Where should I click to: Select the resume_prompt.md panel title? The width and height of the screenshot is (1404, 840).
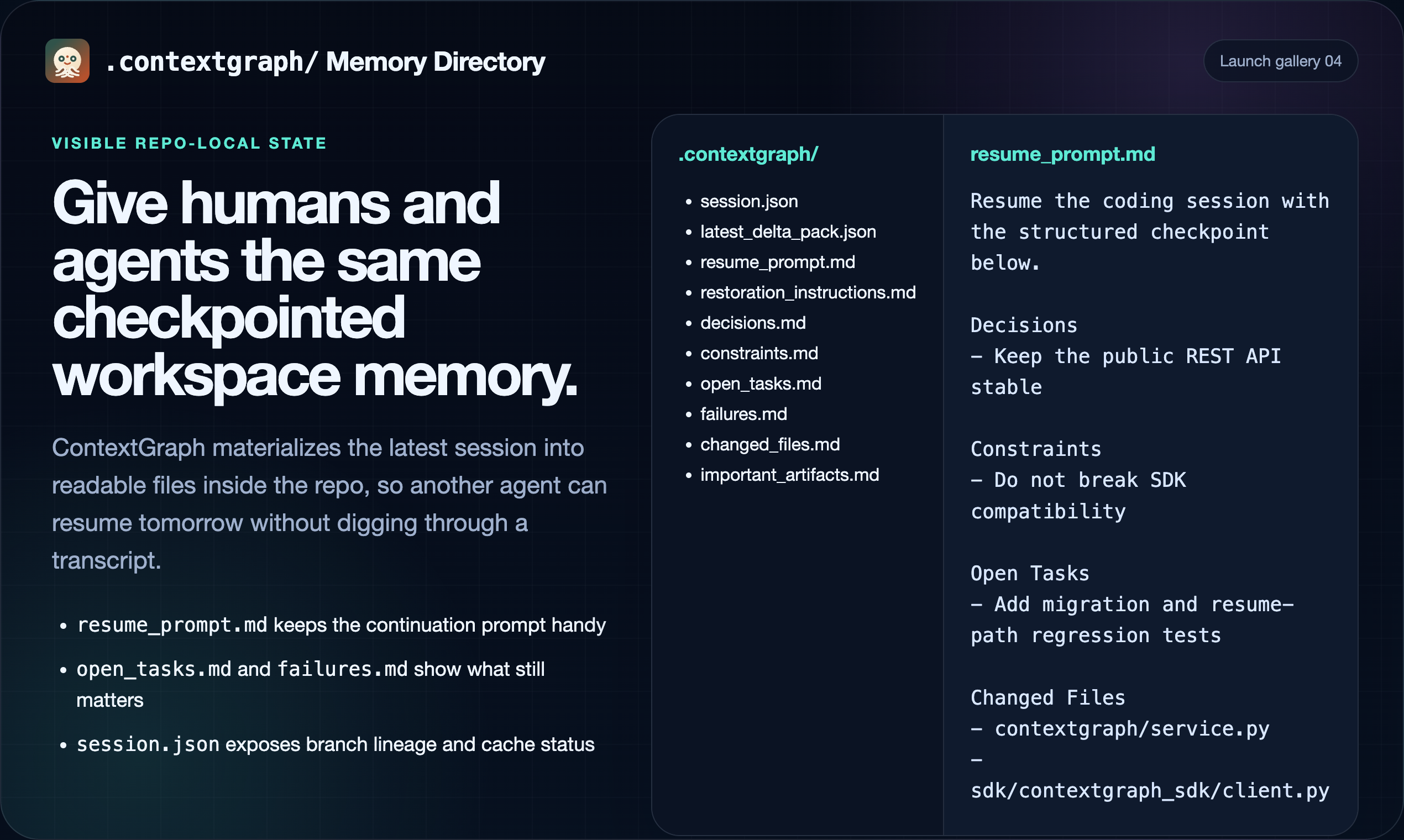point(1062,154)
